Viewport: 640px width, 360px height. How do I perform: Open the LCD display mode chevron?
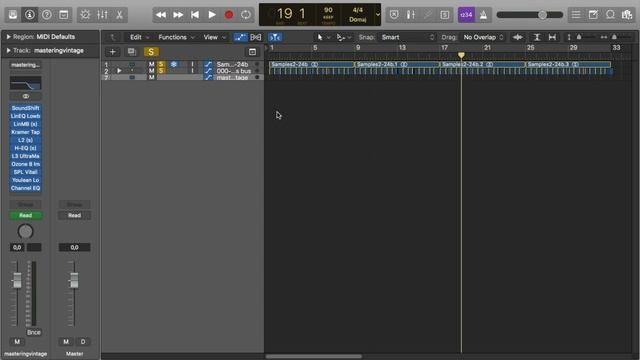pos(378,15)
